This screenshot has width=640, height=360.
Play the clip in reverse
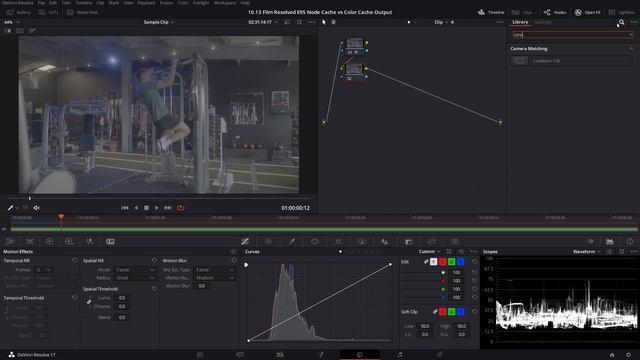click(x=136, y=208)
